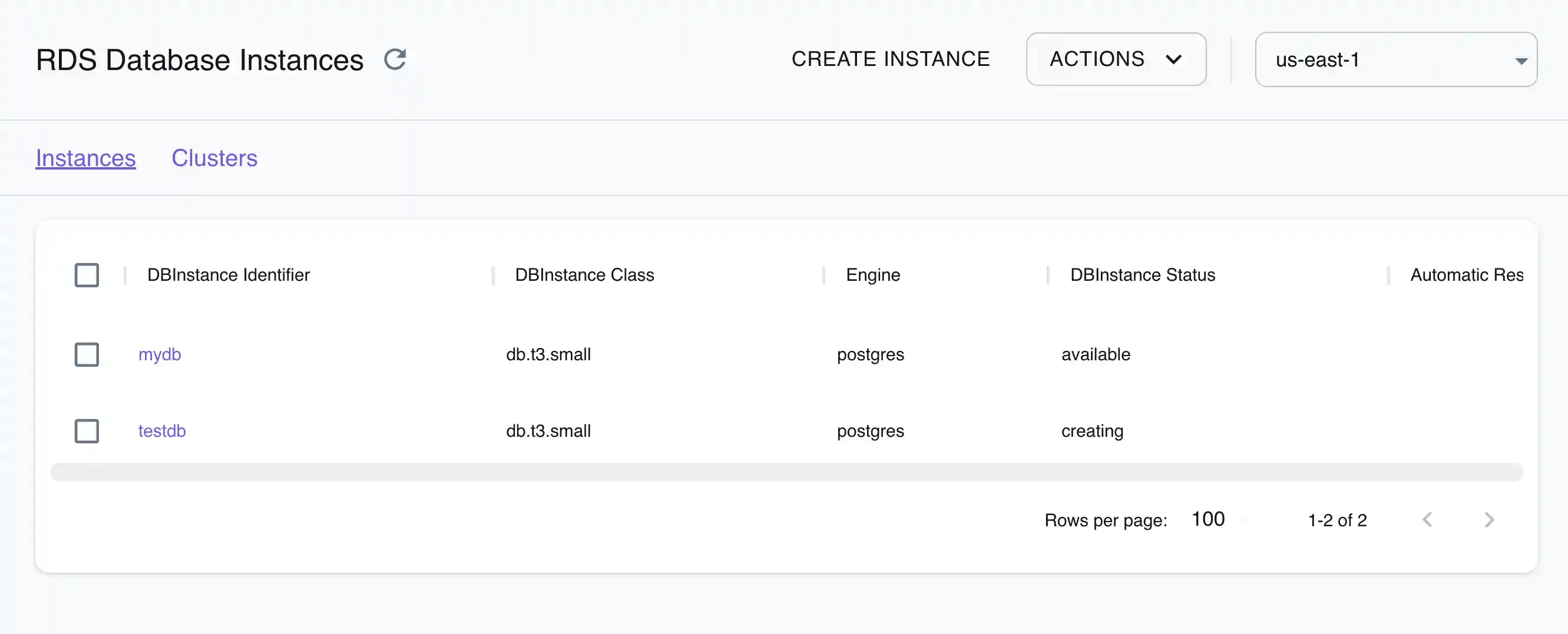The height and width of the screenshot is (634, 1568).
Task: Click the next page chevron
Action: pyautogui.click(x=1489, y=520)
